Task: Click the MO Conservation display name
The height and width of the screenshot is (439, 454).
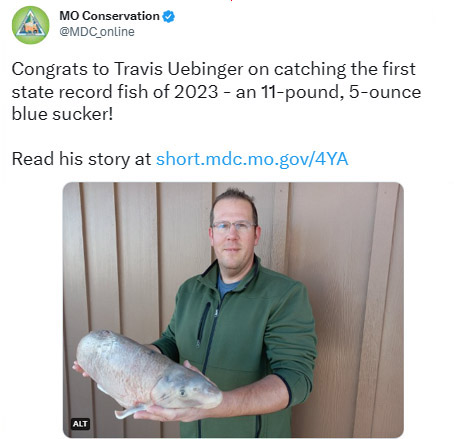Action: pyautogui.click(x=109, y=16)
